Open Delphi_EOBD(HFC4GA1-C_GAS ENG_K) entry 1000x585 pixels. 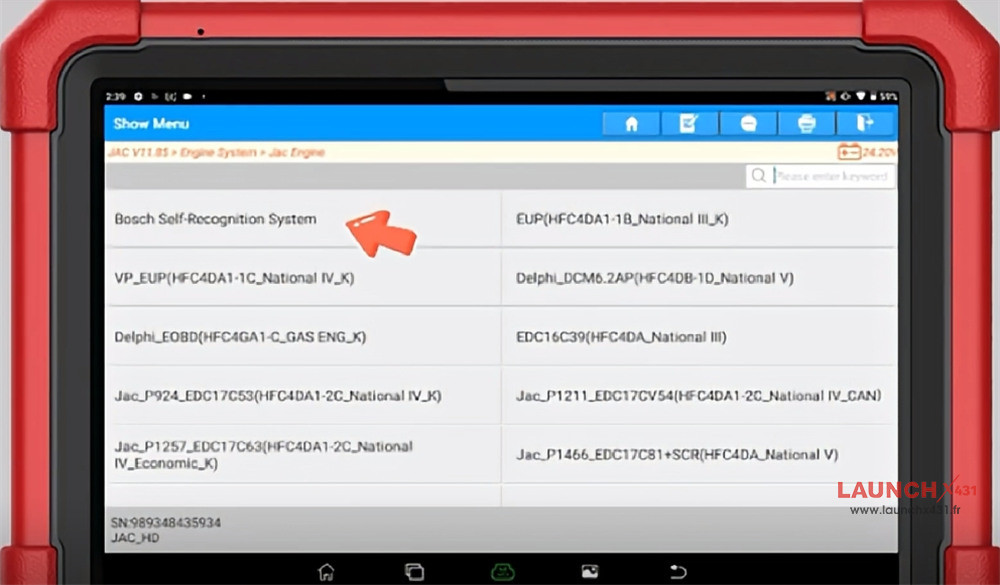pos(240,337)
